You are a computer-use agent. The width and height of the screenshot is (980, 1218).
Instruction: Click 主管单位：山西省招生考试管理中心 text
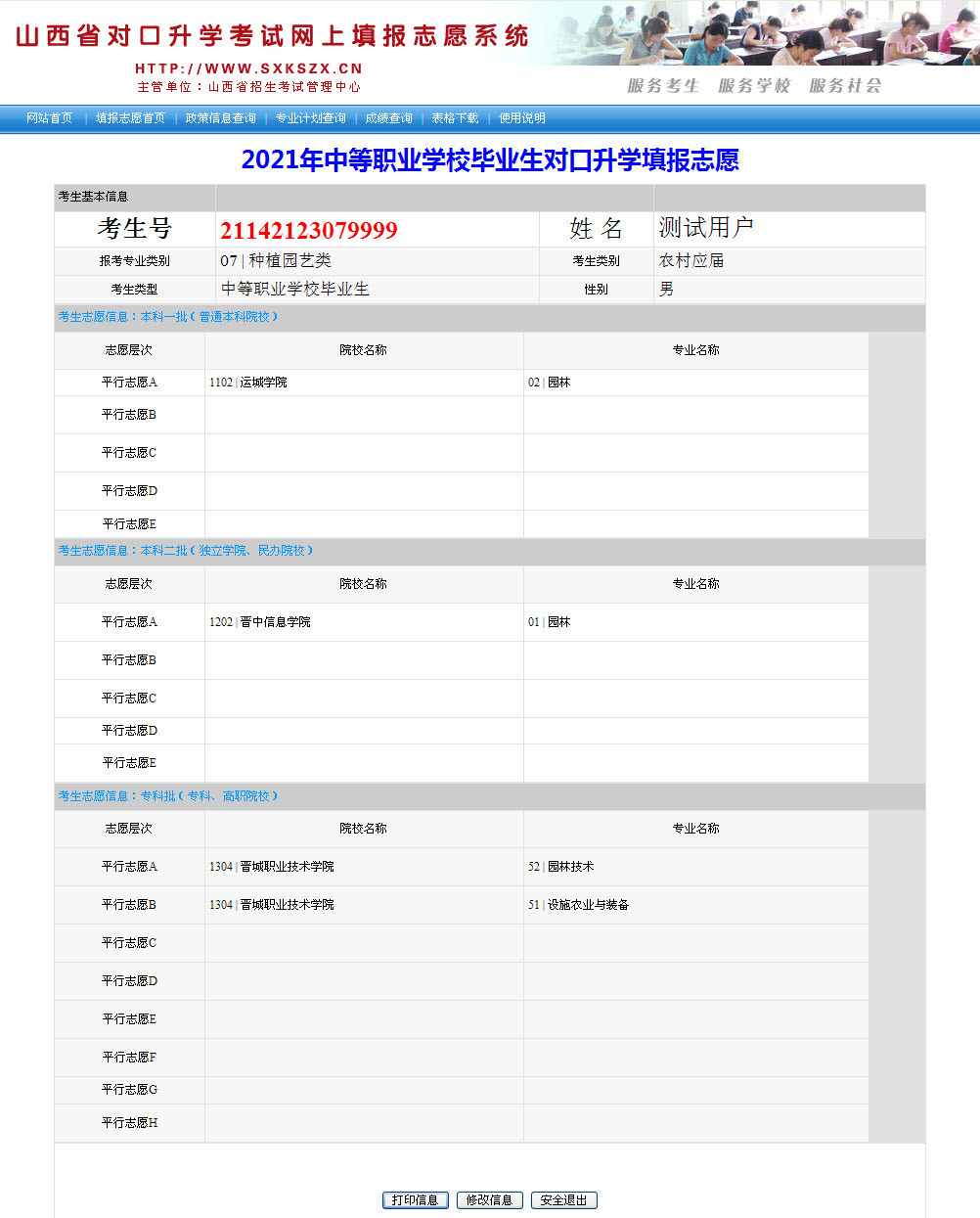tap(248, 87)
